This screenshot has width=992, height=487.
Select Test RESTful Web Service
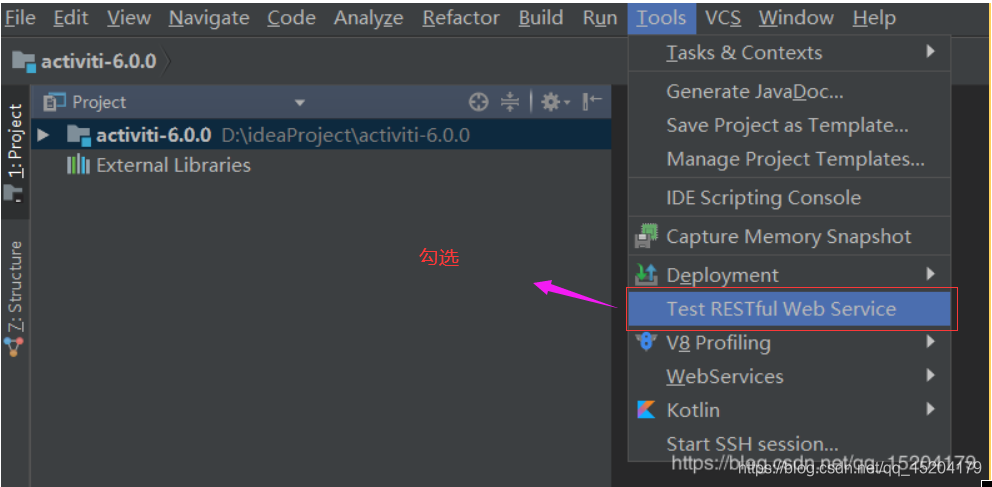(x=789, y=309)
